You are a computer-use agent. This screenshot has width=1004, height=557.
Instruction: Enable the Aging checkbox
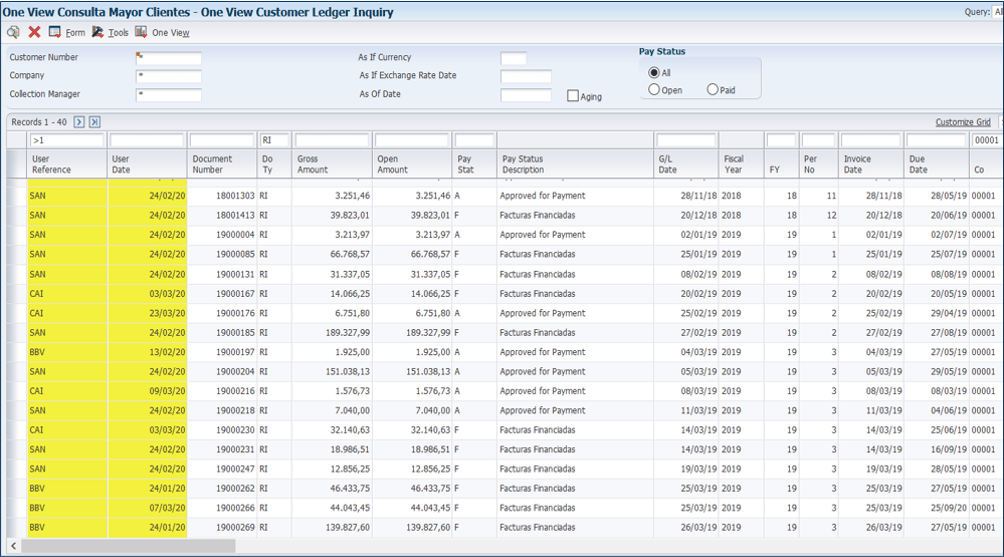point(573,96)
